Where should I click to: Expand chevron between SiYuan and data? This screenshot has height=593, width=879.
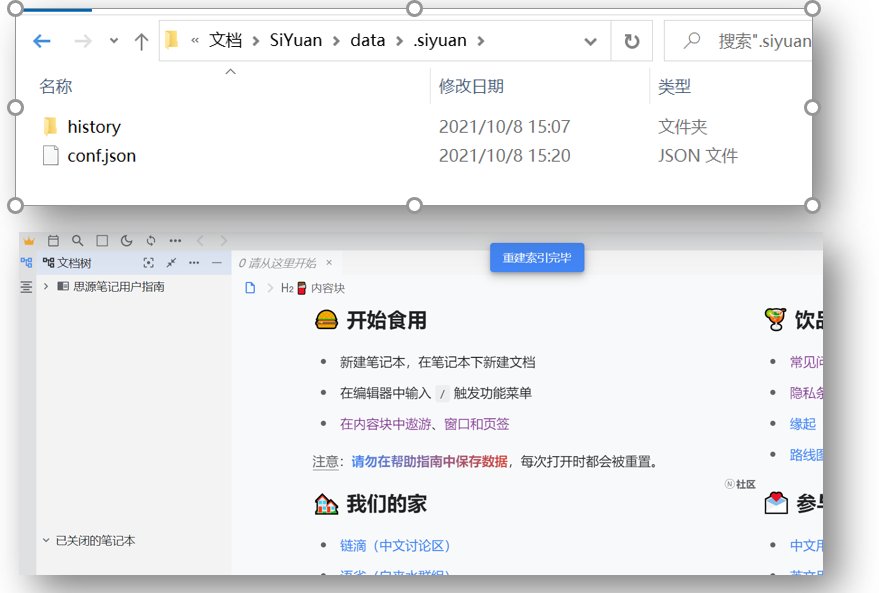[x=336, y=41]
